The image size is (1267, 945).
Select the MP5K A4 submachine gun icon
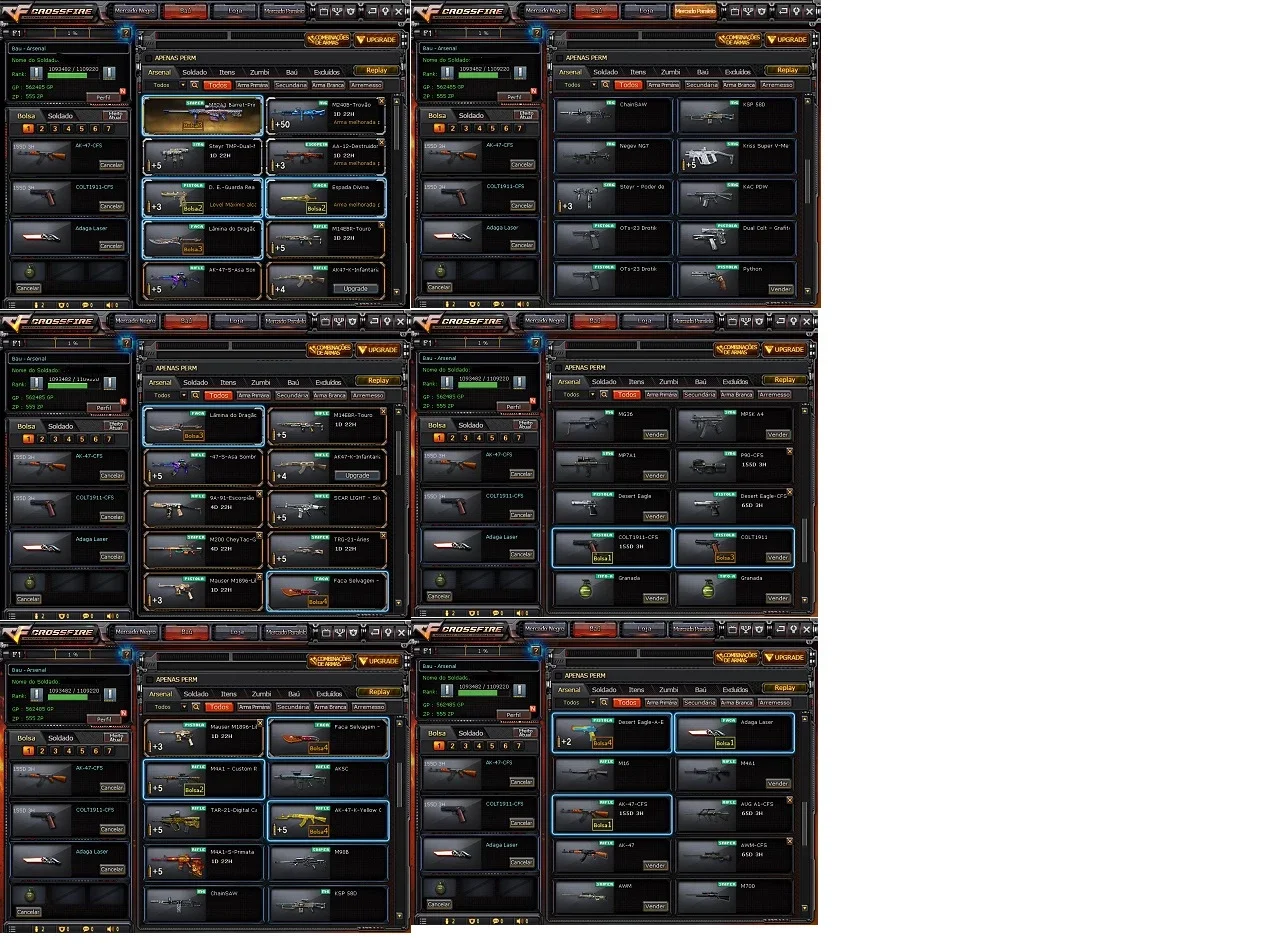tap(708, 425)
